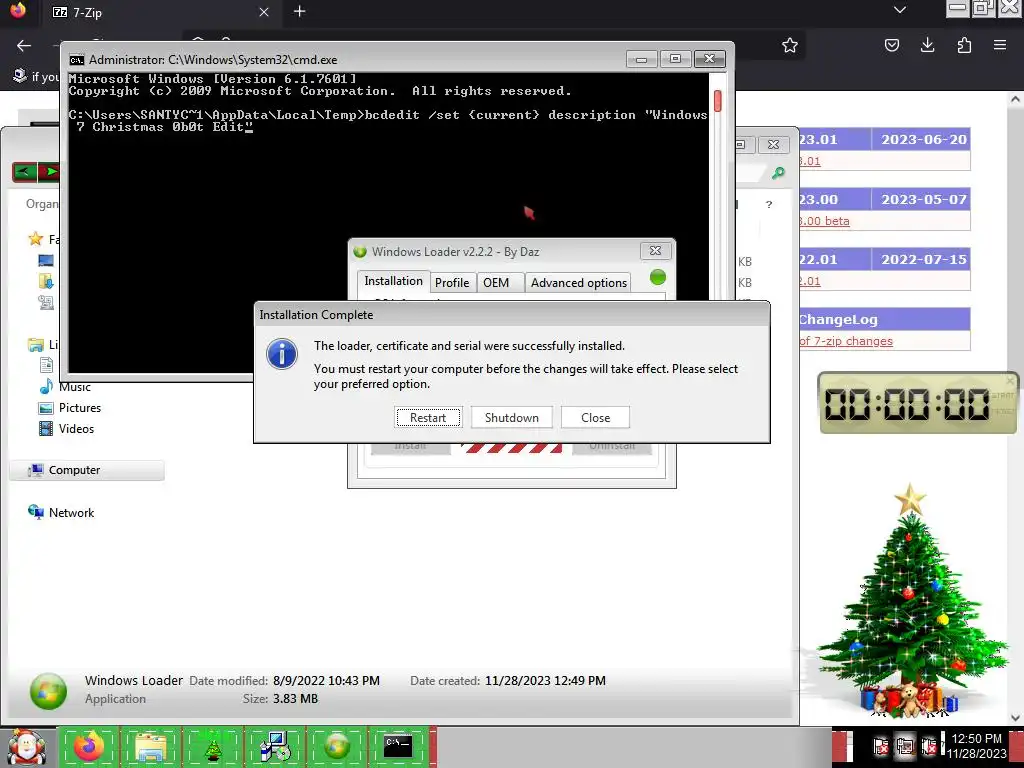
Task: Switch to OEM tab in Windows Loader
Action: coord(499,282)
